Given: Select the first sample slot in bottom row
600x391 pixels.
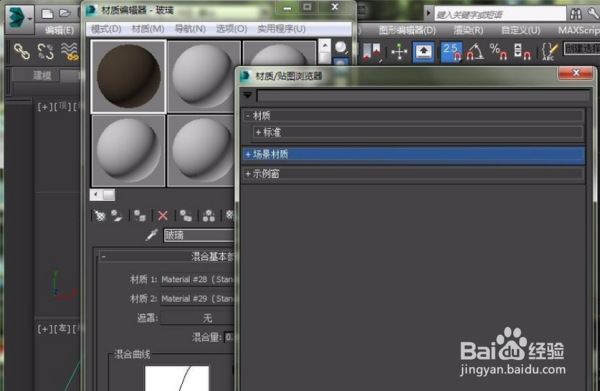Looking at the screenshot, I should [x=129, y=150].
